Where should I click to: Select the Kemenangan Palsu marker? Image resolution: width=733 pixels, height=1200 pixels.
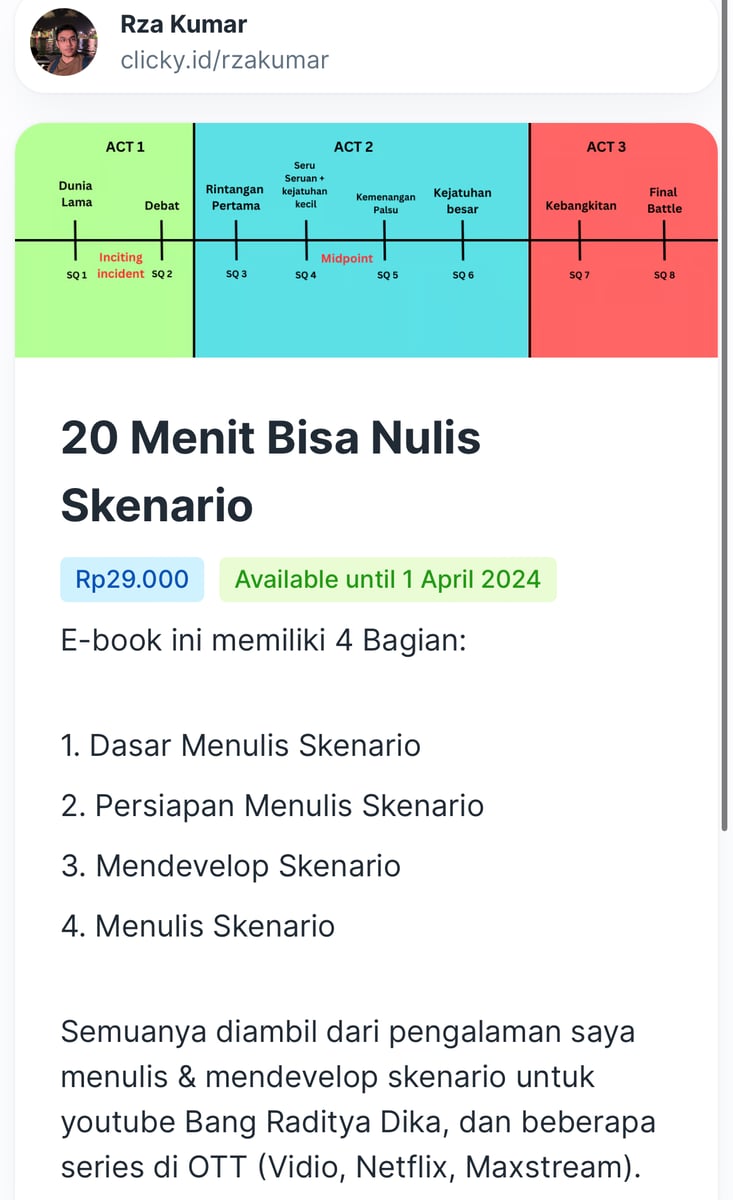point(388,201)
